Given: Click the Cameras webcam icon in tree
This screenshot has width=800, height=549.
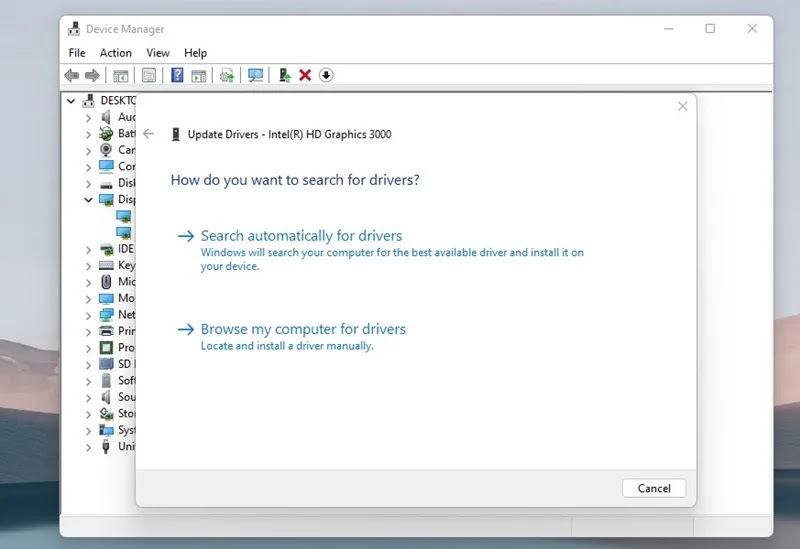Looking at the screenshot, I should (x=106, y=150).
